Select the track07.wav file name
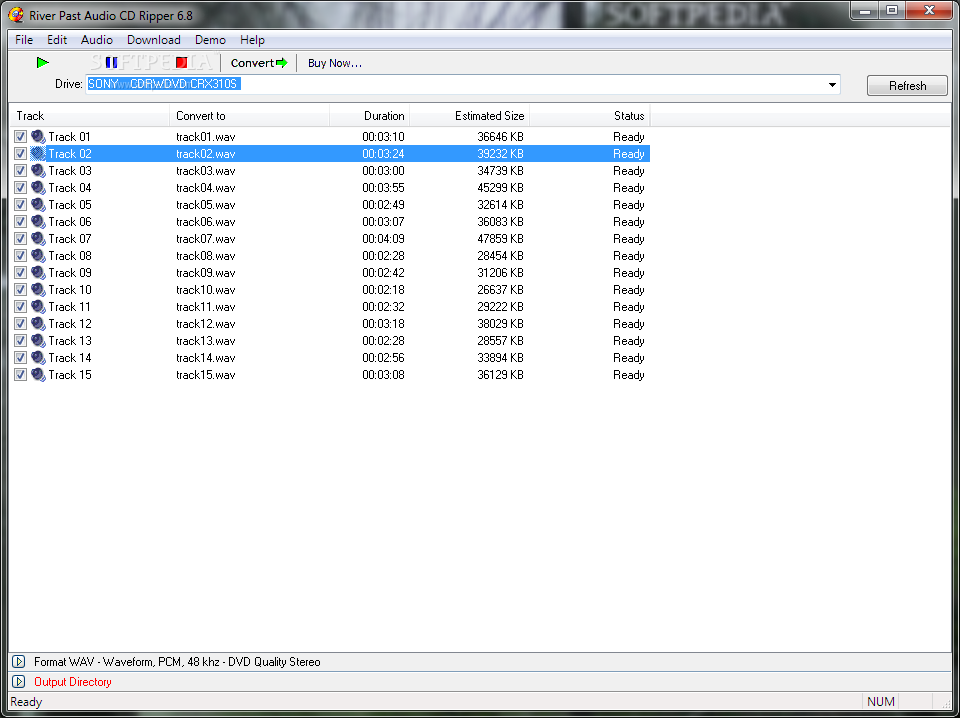The height and width of the screenshot is (718, 960). pyautogui.click(x=206, y=239)
